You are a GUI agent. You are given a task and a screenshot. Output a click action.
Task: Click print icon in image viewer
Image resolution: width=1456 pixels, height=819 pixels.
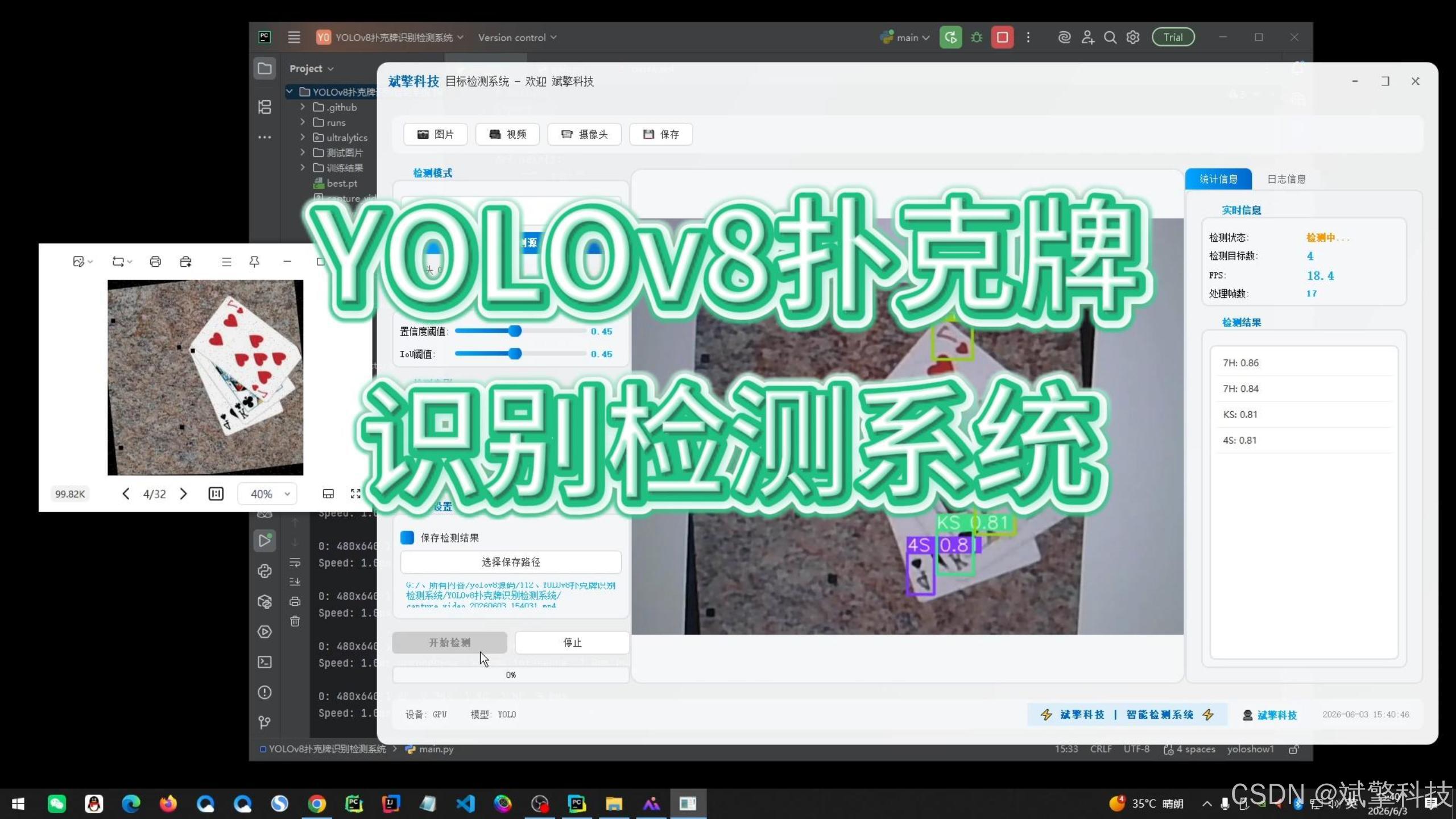click(x=155, y=262)
